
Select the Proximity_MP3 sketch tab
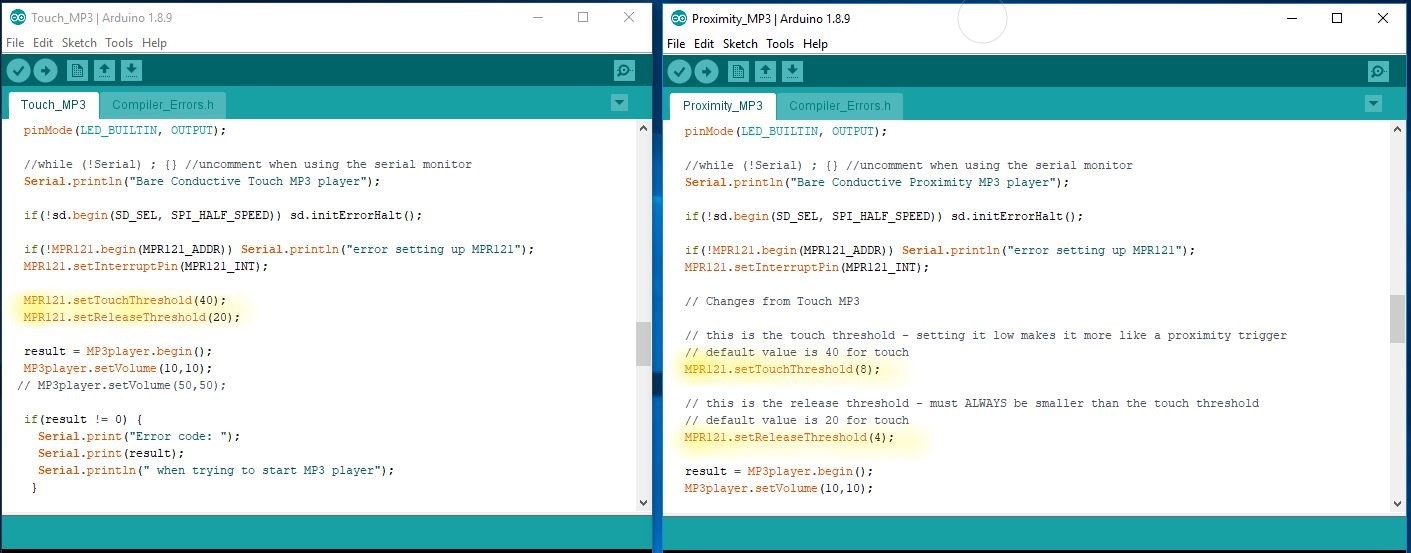[722, 106]
